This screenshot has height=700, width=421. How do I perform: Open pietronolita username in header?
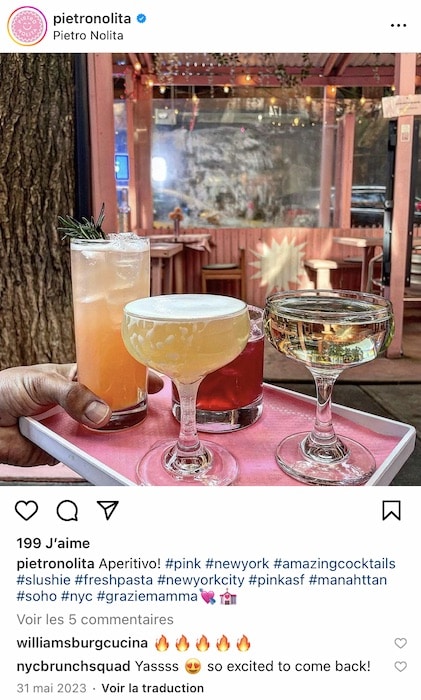(x=92, y=19)
